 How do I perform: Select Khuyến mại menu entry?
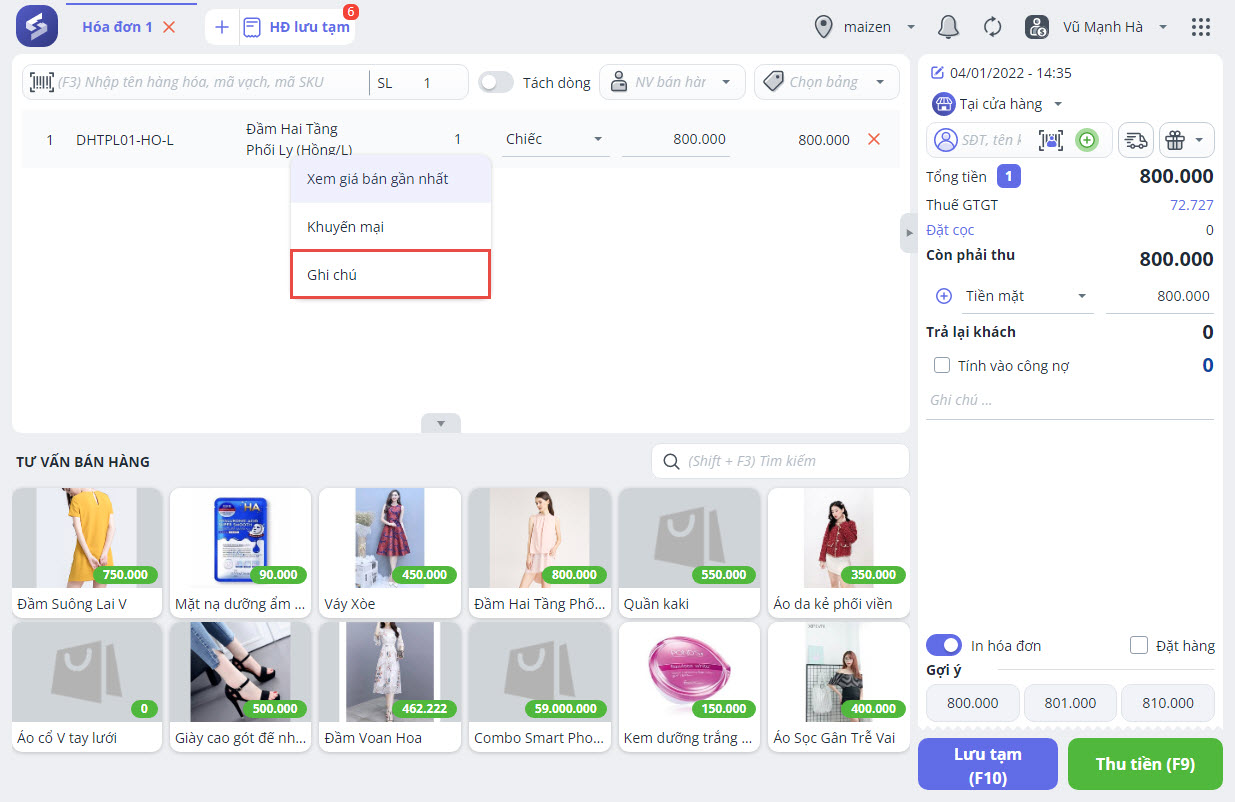coord(391,227)
